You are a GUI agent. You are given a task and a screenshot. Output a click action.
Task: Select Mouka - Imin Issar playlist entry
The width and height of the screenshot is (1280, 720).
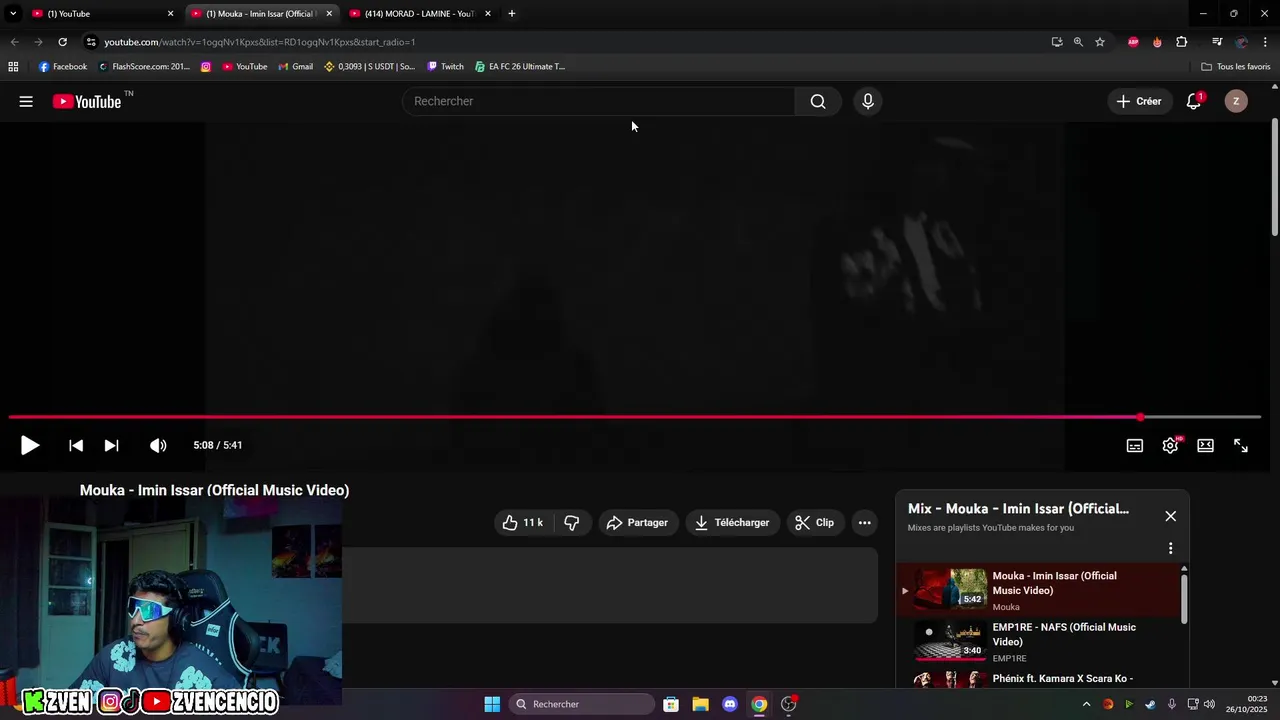1038,590
